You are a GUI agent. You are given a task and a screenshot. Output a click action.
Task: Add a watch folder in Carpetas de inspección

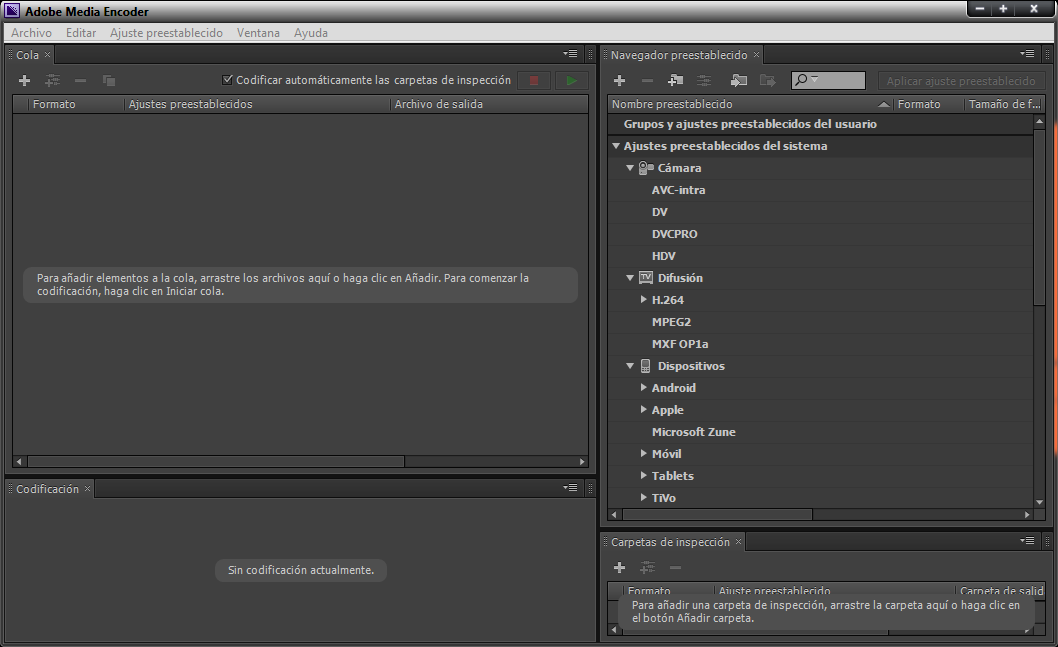pos(619,567)
